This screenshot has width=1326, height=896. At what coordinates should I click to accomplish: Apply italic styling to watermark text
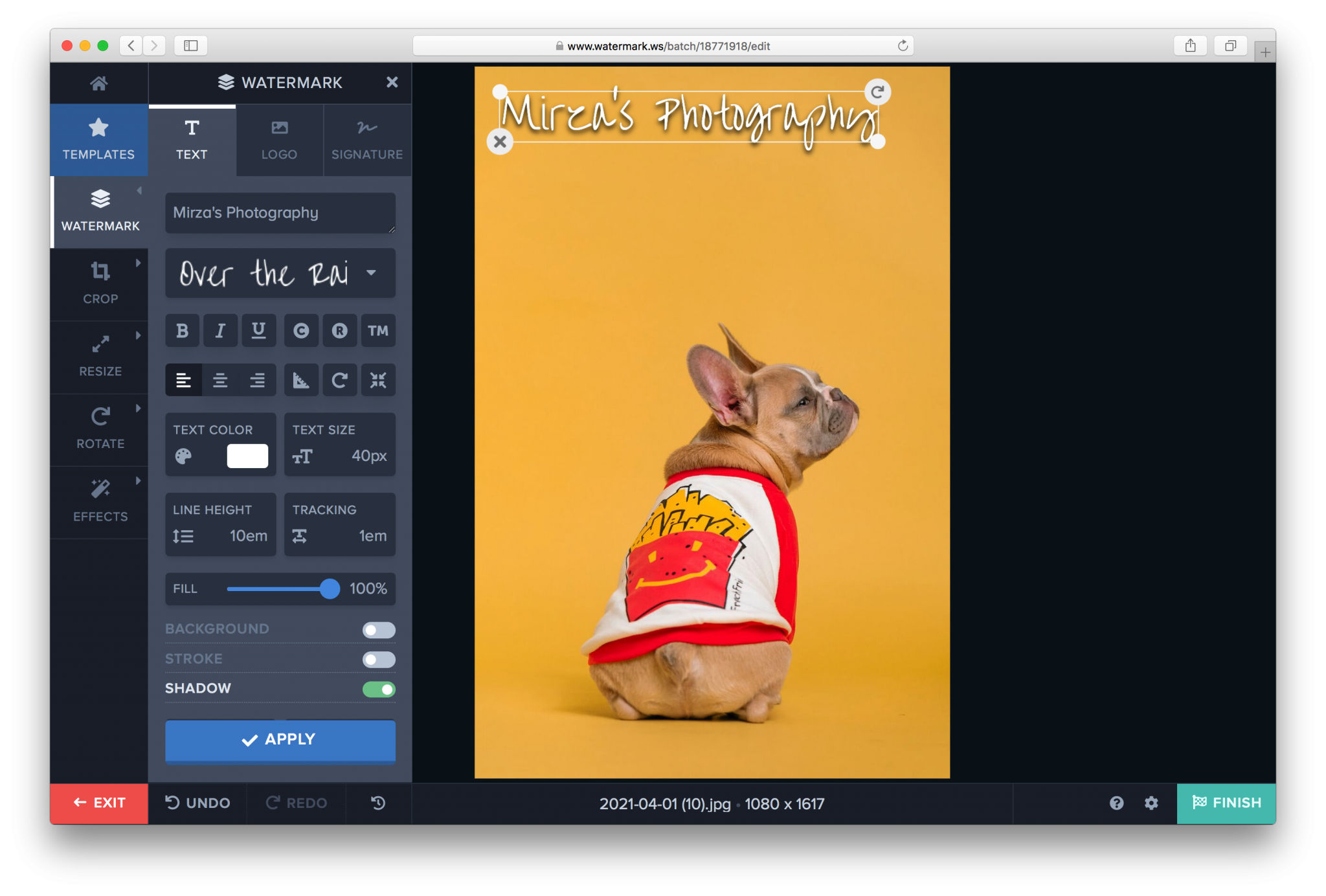[x=221, y=330]
